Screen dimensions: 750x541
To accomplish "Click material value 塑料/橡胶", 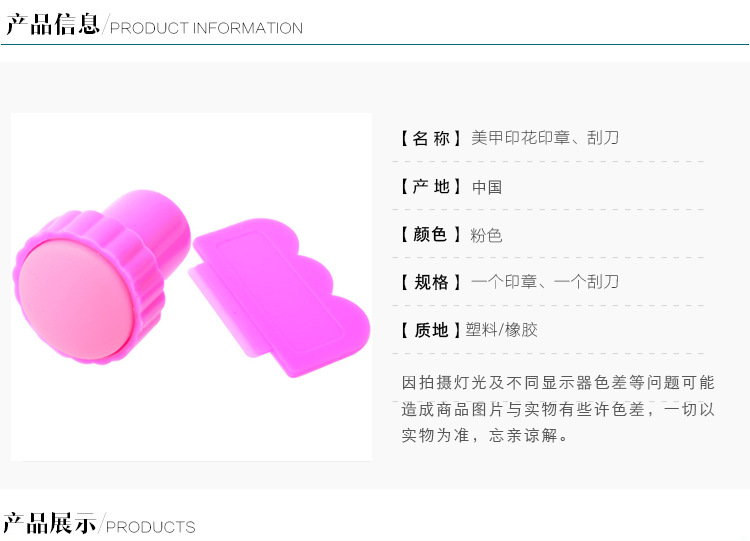I will 502,330.
